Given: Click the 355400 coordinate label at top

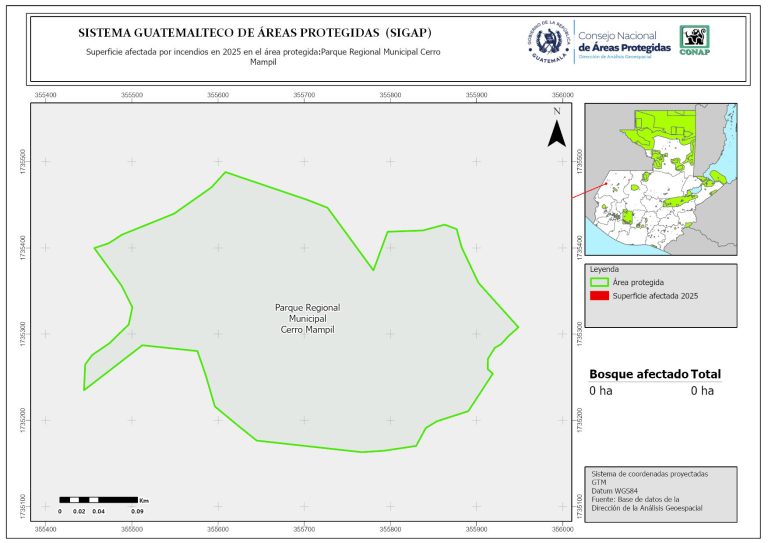Looking at the screenshot, I should (x=46, y=93).
